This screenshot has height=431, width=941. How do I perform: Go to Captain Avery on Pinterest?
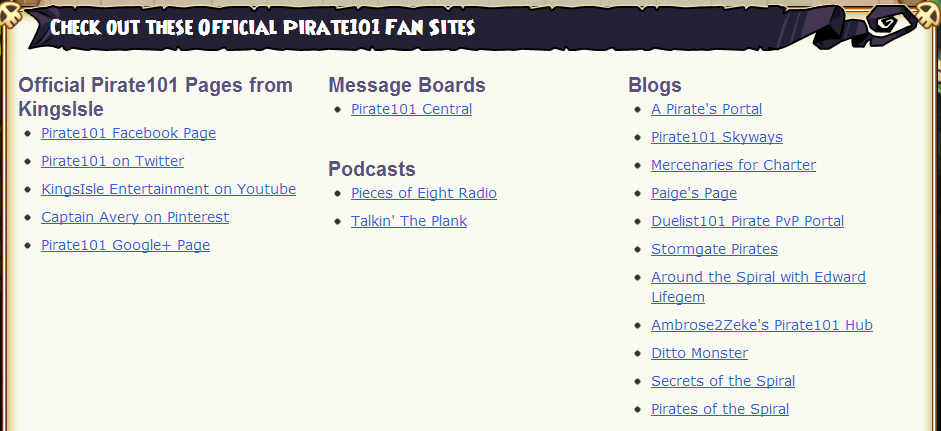pos(134,217)
